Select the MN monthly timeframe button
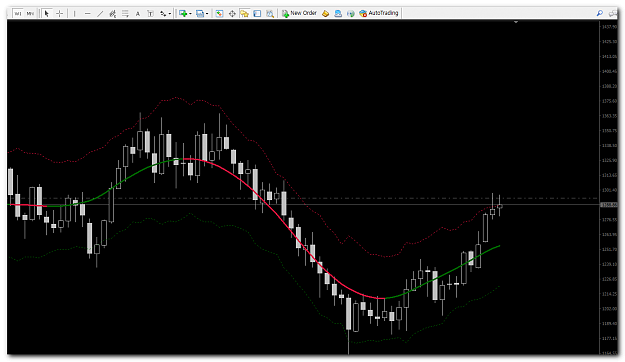 point(30,14)
